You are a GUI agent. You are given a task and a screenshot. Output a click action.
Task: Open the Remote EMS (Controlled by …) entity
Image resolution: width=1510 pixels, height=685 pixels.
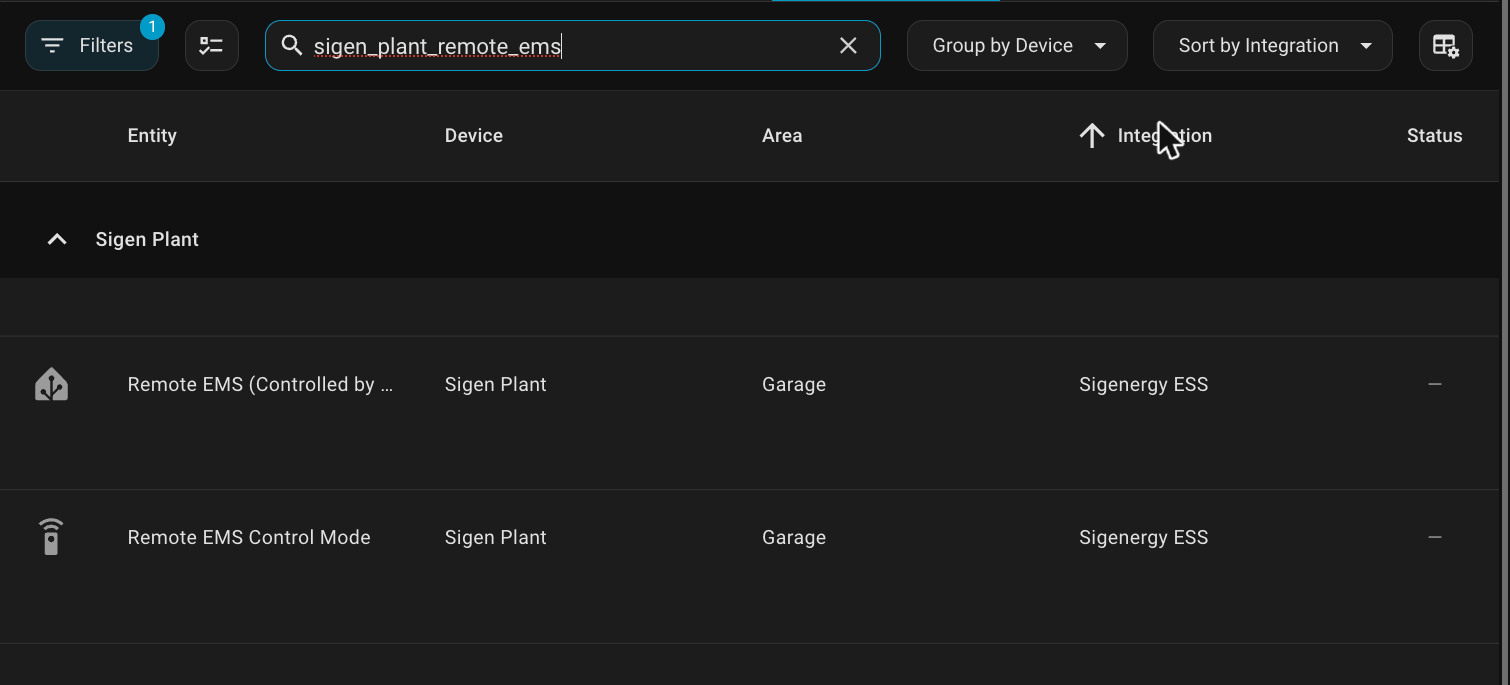click(x=260, y=385)
